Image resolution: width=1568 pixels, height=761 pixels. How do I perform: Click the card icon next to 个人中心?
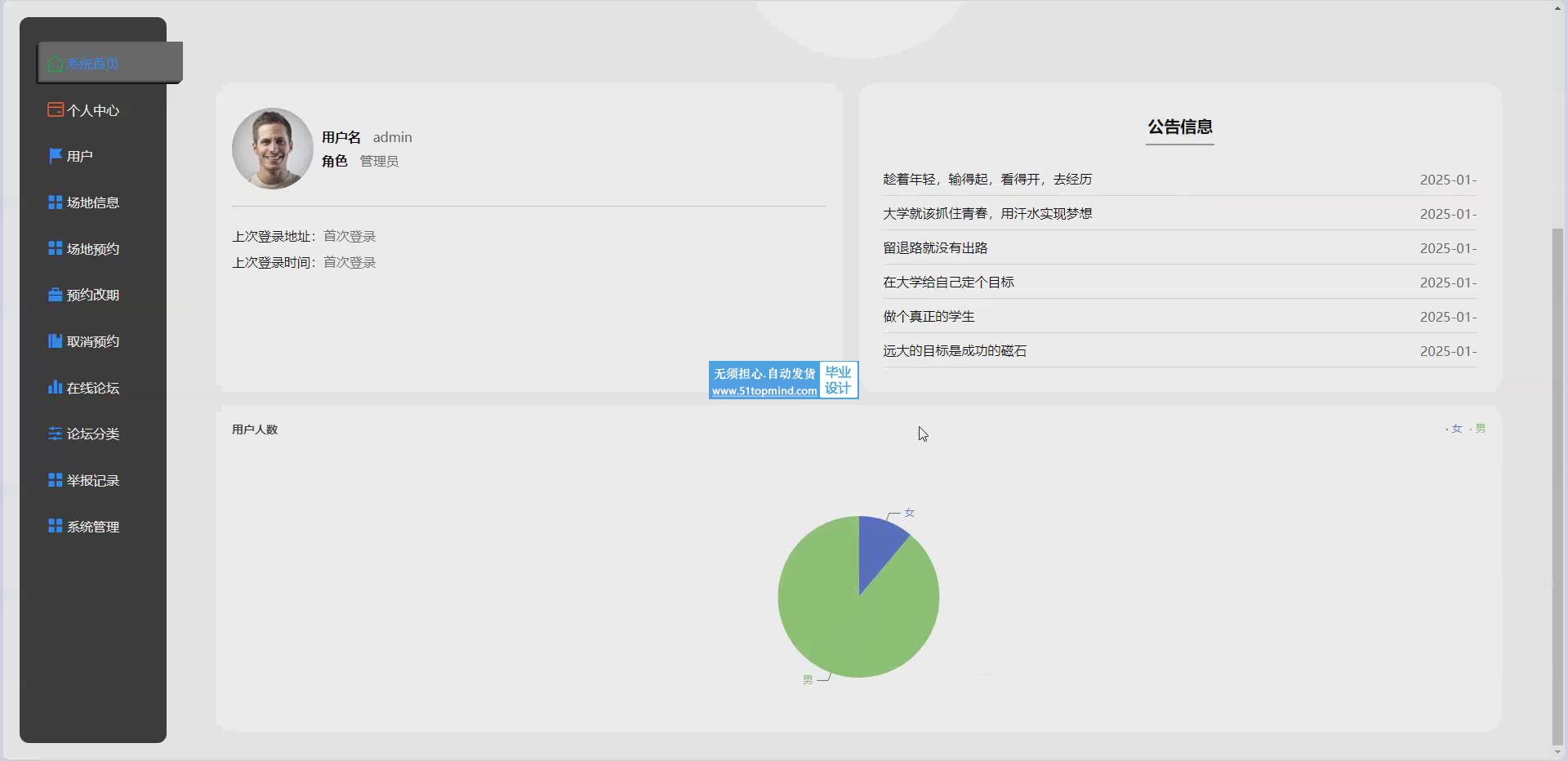point(55,110)
